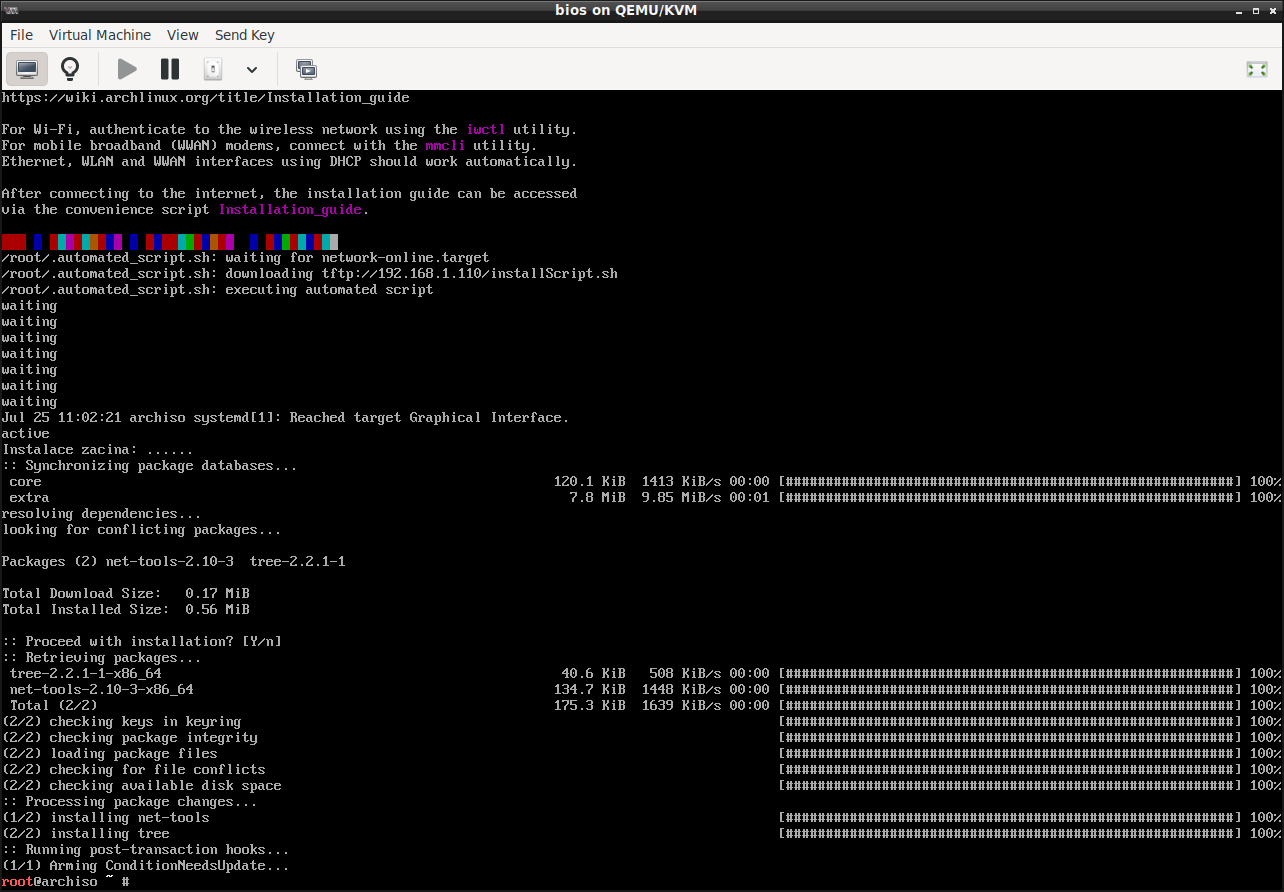Click the shut down power icon
This screenshot has height=892, width=1284.
tap(213, 69)
